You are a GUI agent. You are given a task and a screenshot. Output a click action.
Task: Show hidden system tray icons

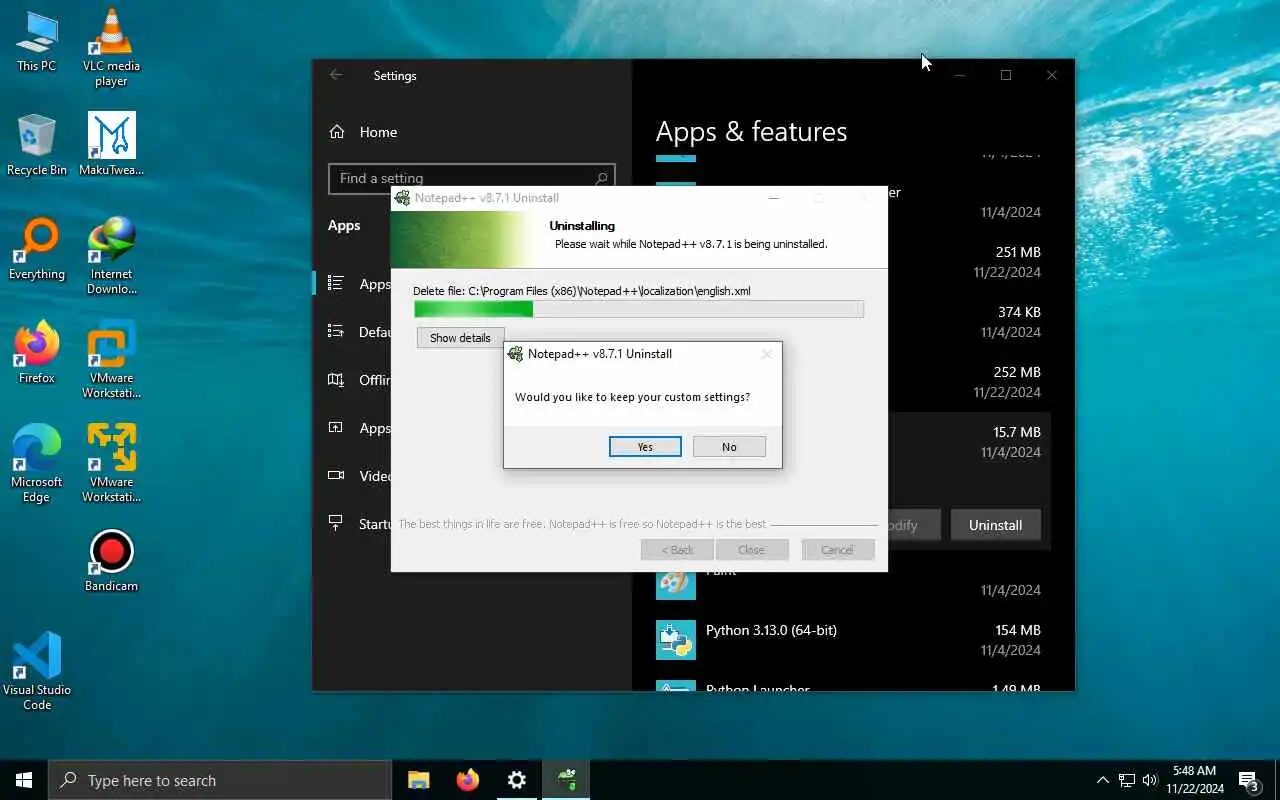click(x=1103, y=780)
